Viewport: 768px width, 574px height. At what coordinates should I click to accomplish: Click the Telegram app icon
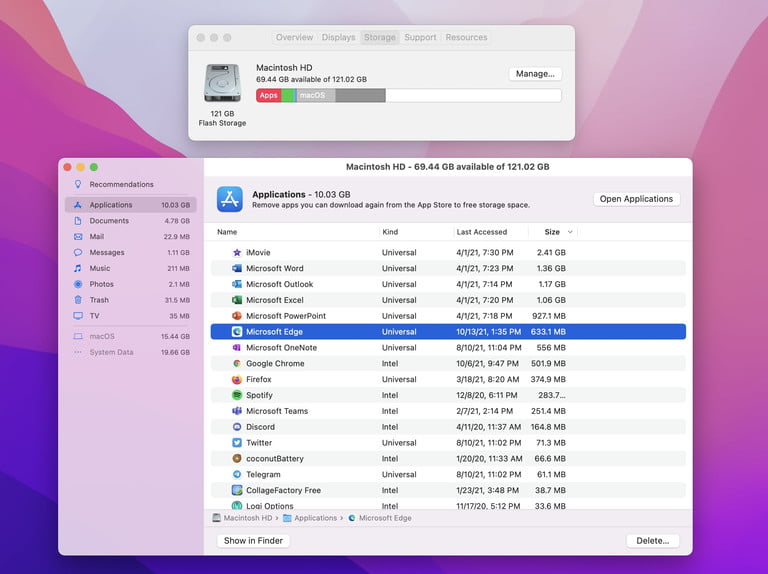pos(237,475)
